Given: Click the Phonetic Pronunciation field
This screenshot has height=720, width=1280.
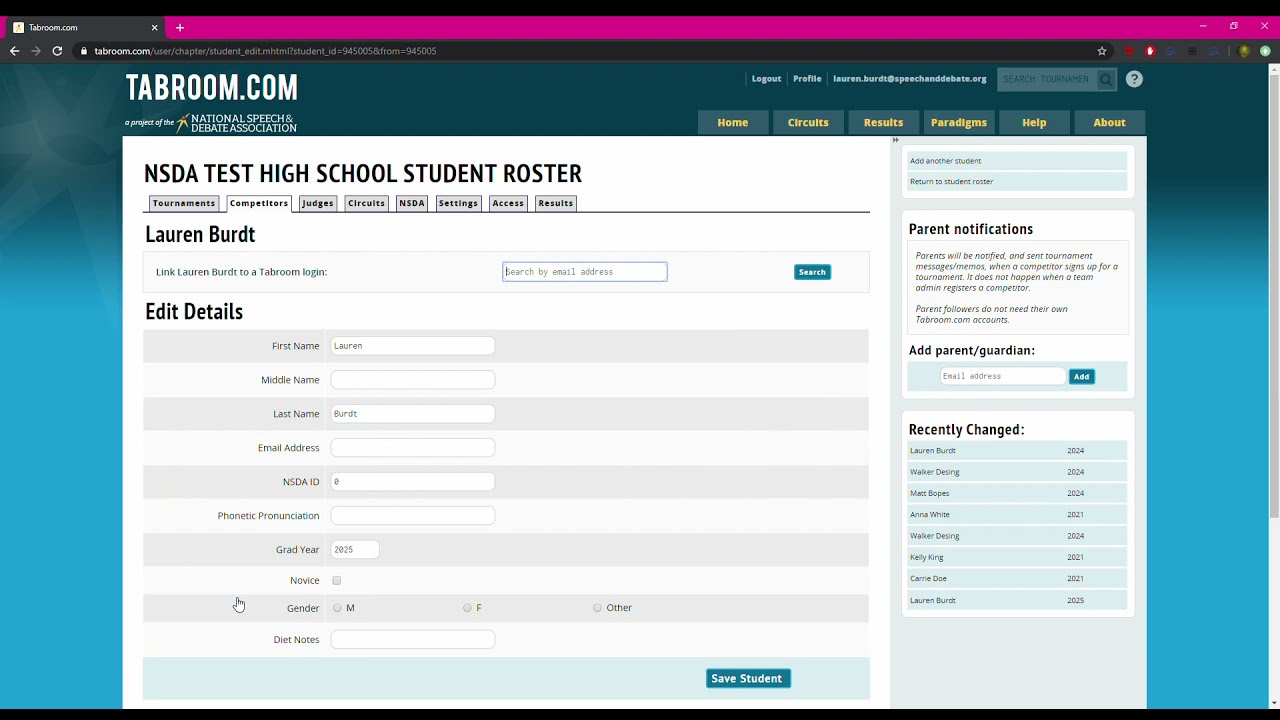Looking at the screenshot, I should pyautogui.click(x=413, y=516).
